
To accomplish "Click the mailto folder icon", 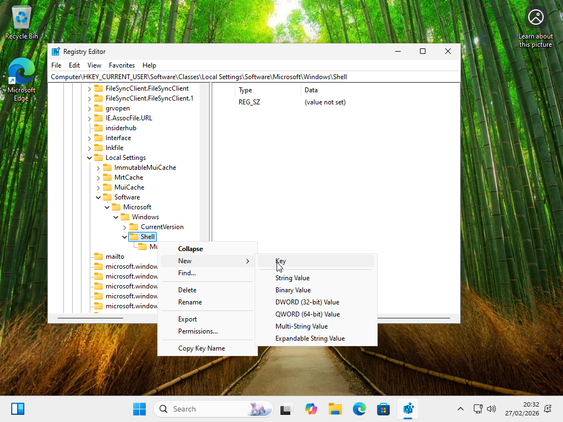I will (x=98, y=256).
